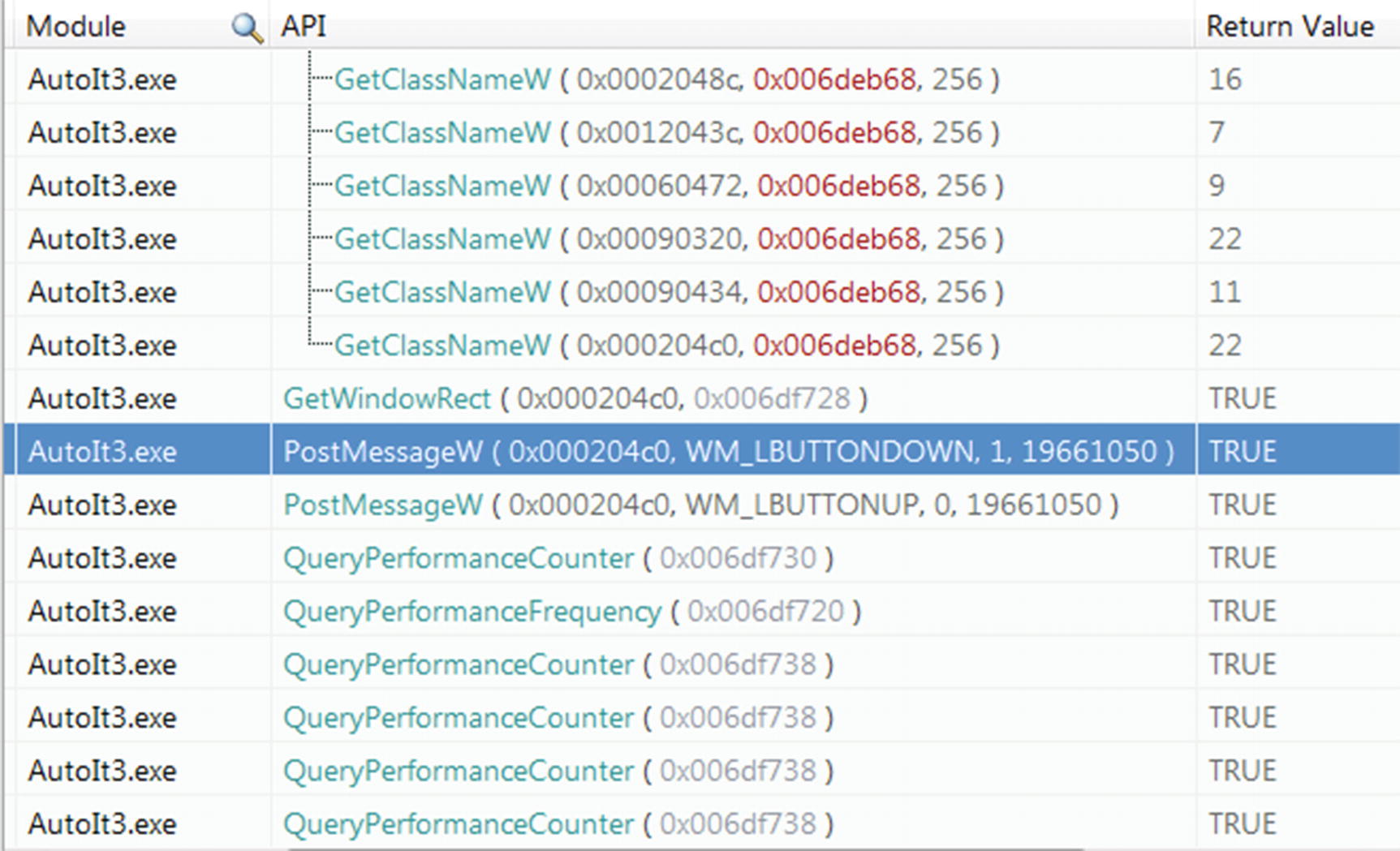Select the GetWindowRect API call row

[575, 398]
